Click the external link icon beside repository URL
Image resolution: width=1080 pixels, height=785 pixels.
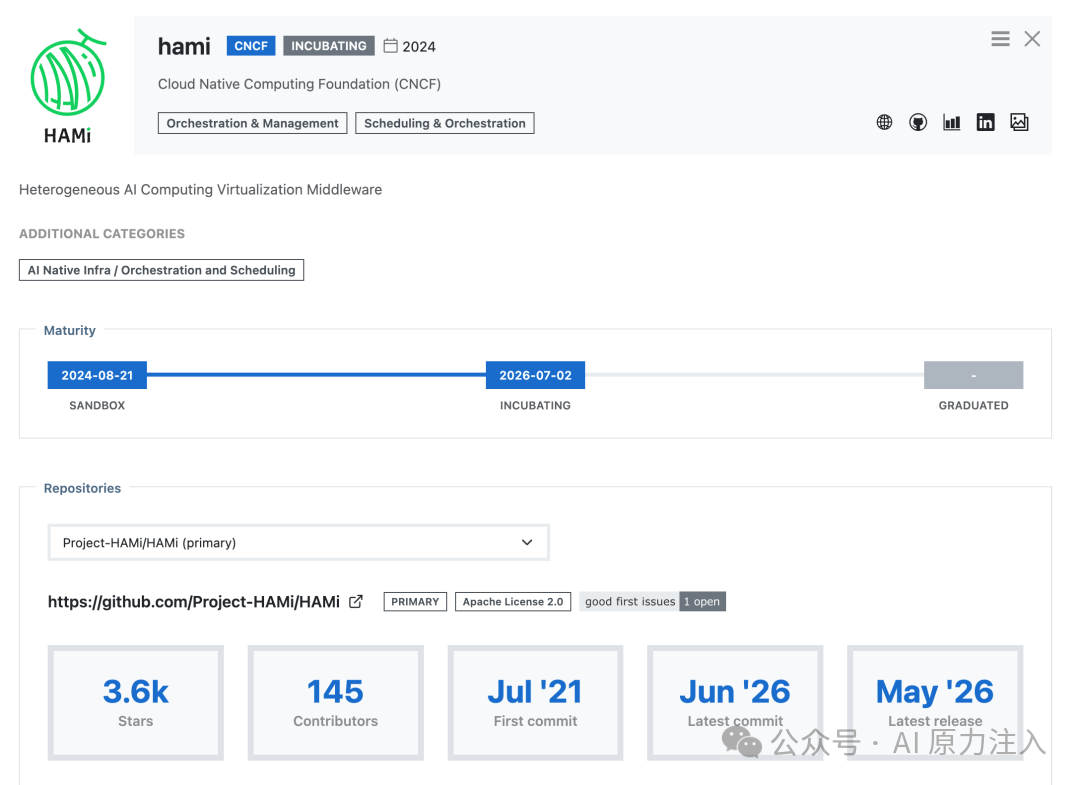pos(355,602)
